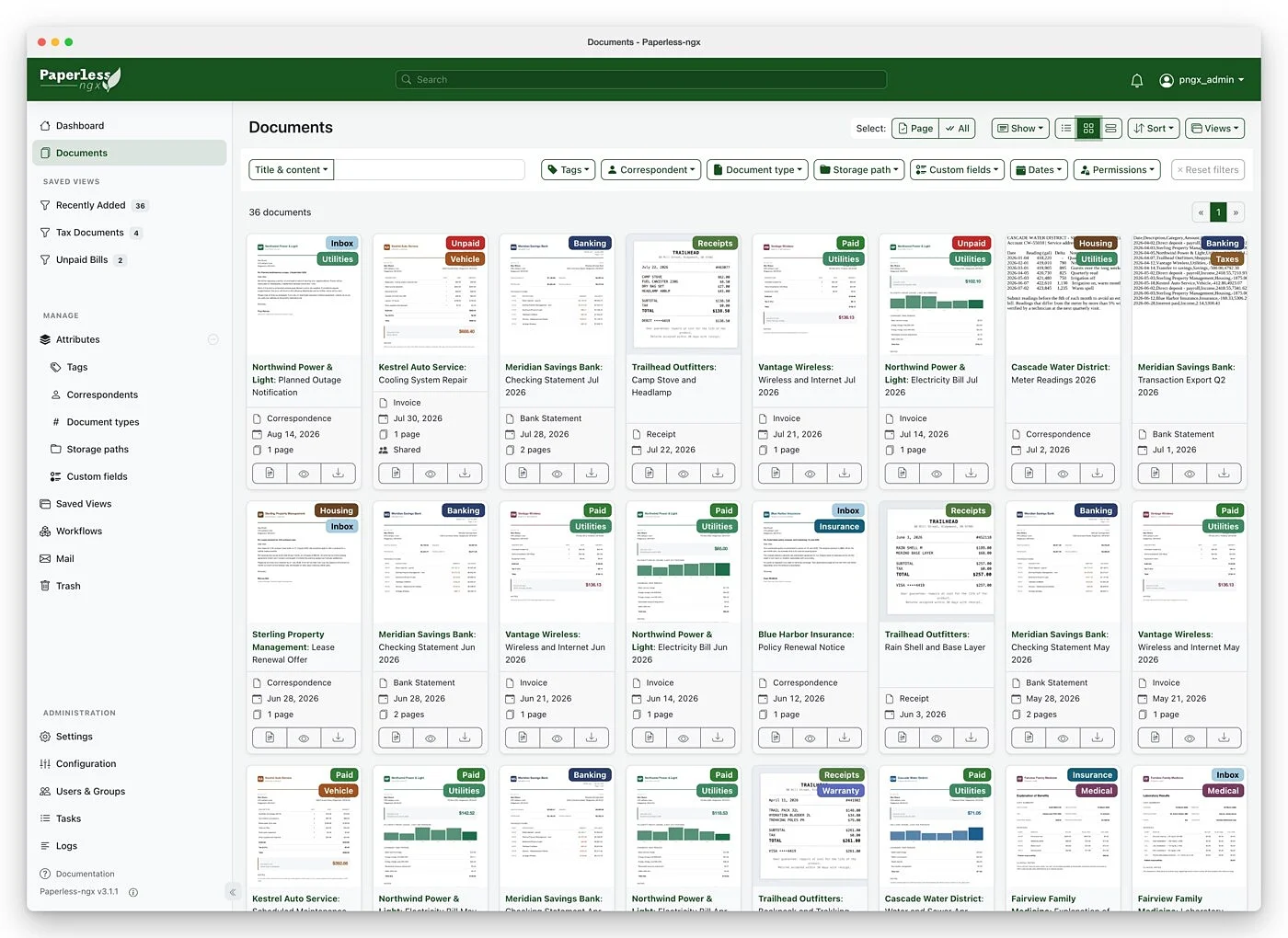Viewport: 1288px width, 938px height.
Task: Open the Show dropdown
Action: pos(1020,129)
